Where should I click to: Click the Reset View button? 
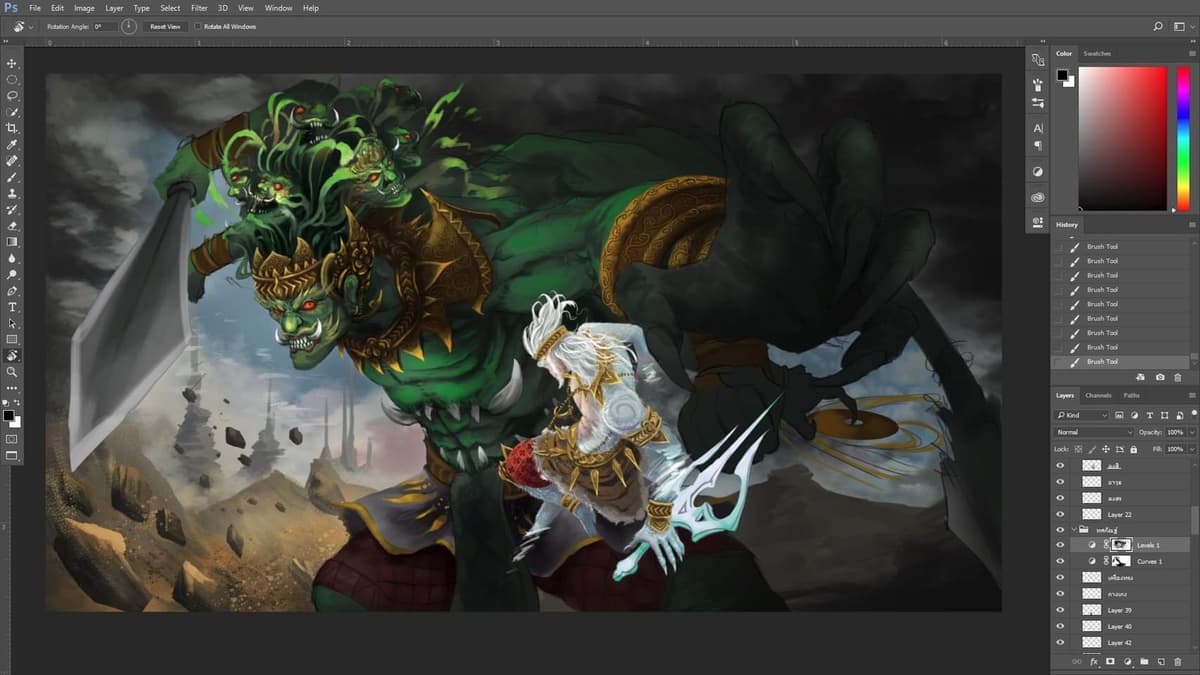165,27
